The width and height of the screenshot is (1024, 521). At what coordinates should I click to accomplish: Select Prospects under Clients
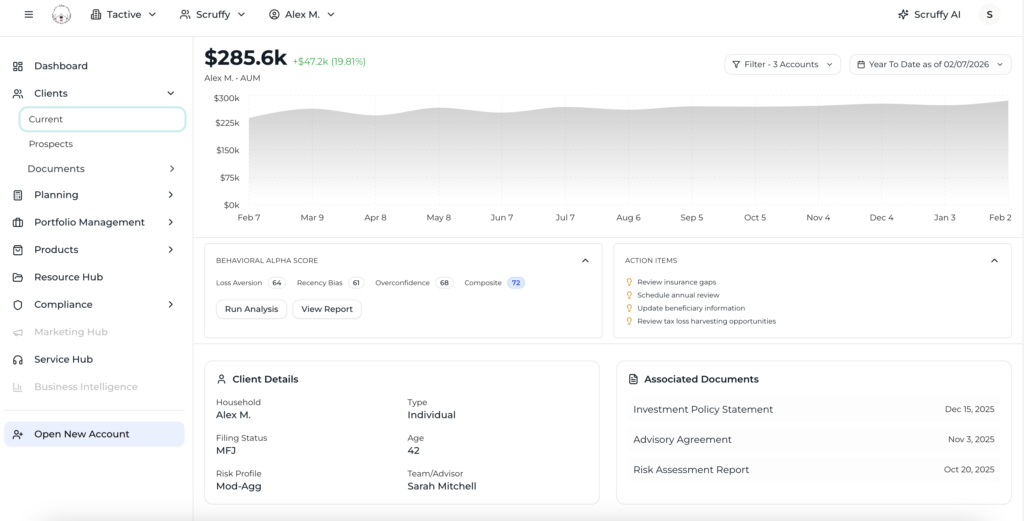[x=51, y=144]
